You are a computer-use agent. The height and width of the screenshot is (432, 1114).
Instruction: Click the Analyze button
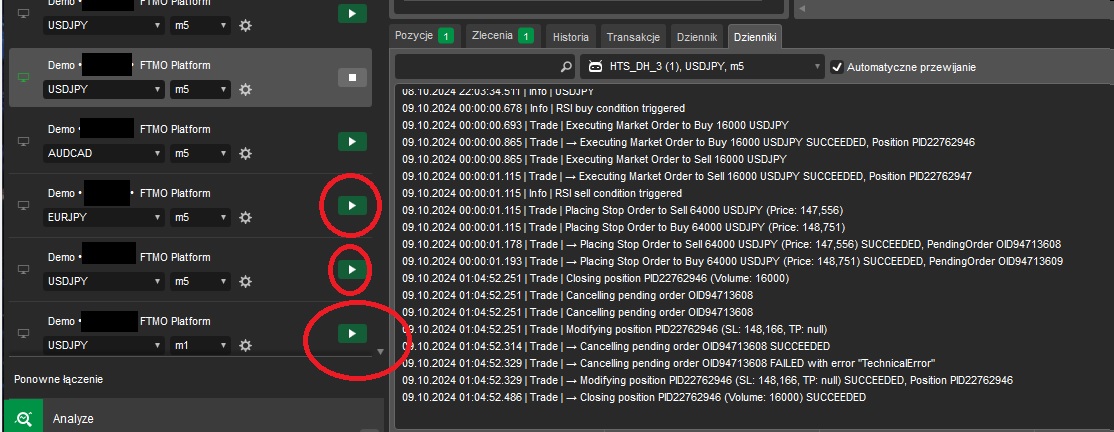75,419
